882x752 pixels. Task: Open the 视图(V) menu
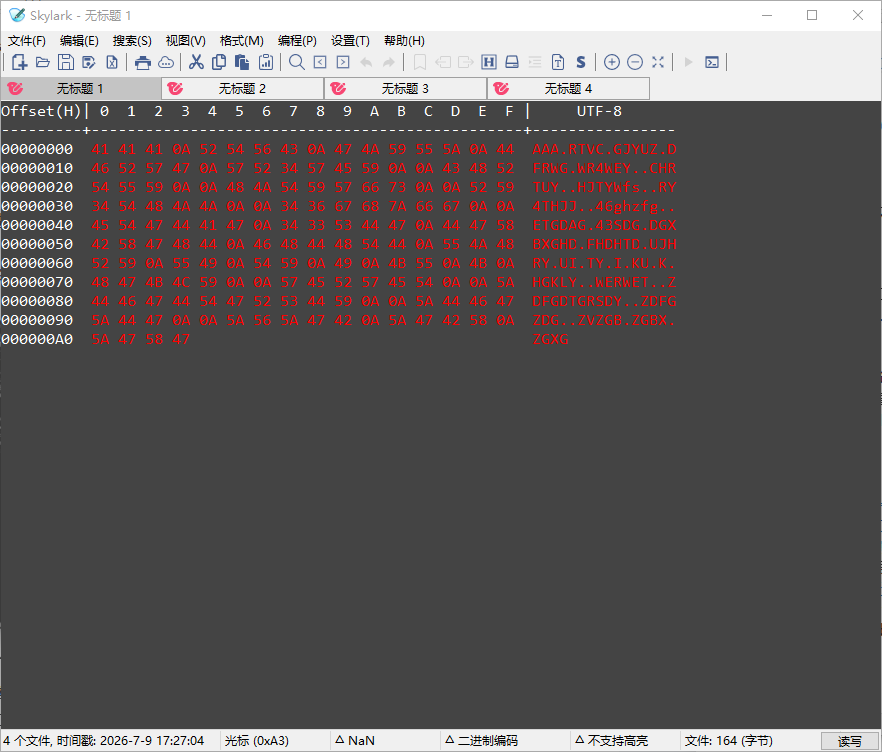[186, 40]
